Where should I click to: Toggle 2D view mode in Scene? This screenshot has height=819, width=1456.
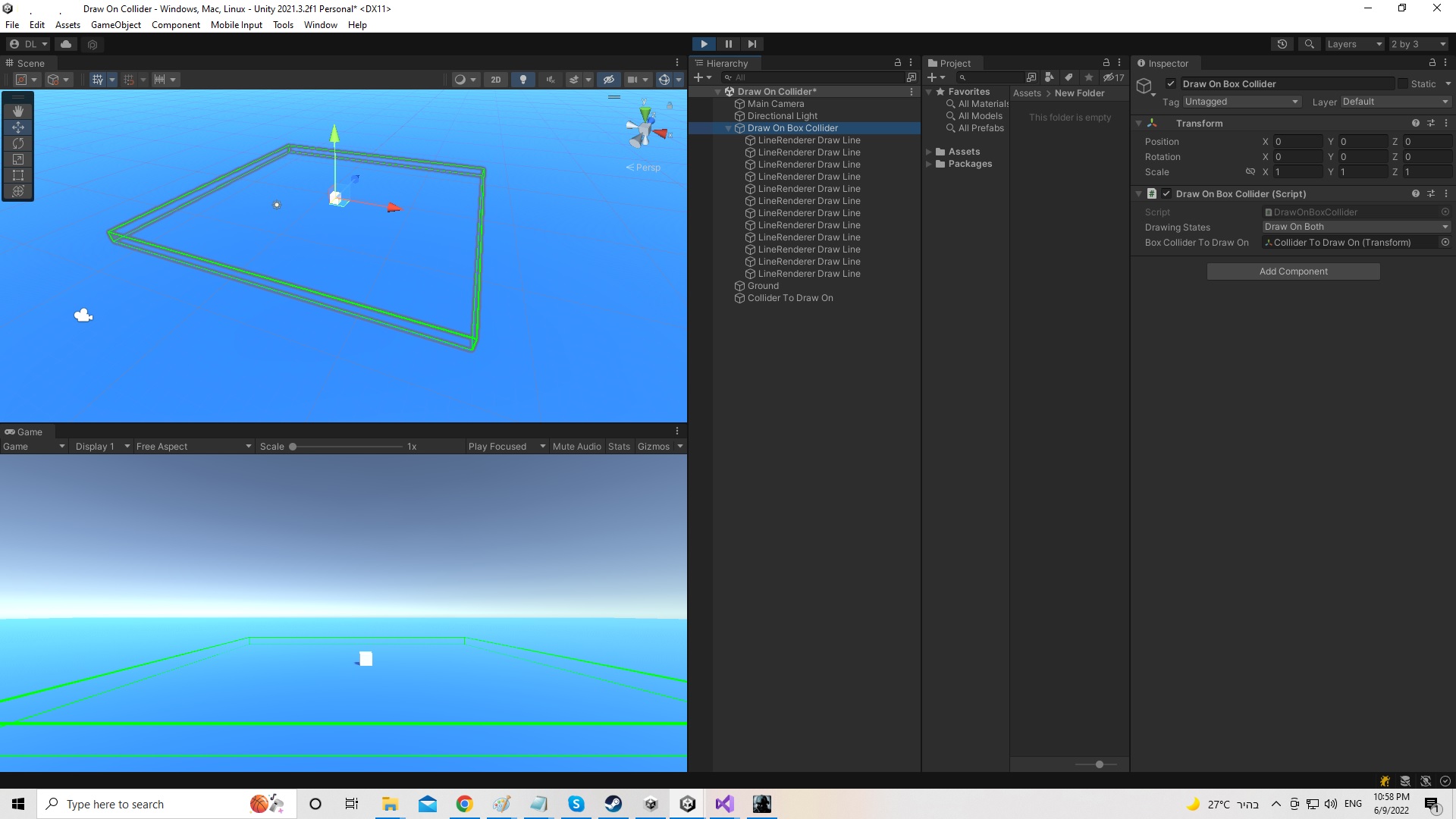(496, 80)
